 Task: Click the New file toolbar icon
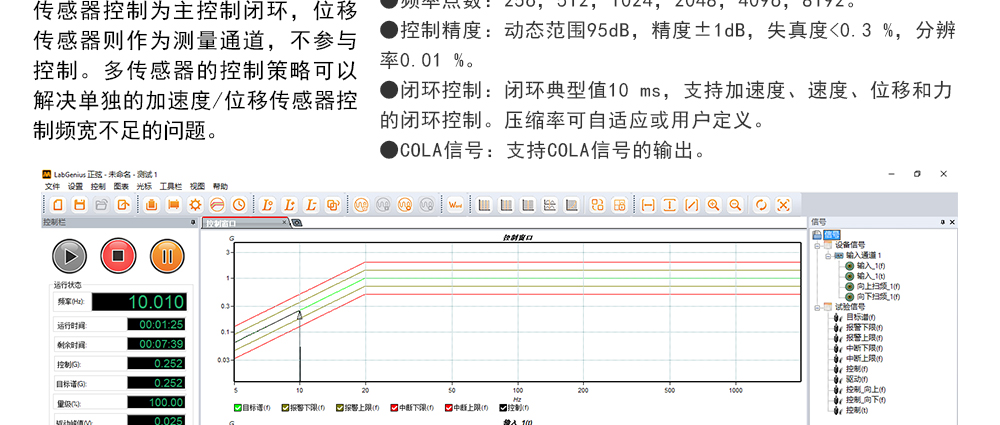point(57,204)
